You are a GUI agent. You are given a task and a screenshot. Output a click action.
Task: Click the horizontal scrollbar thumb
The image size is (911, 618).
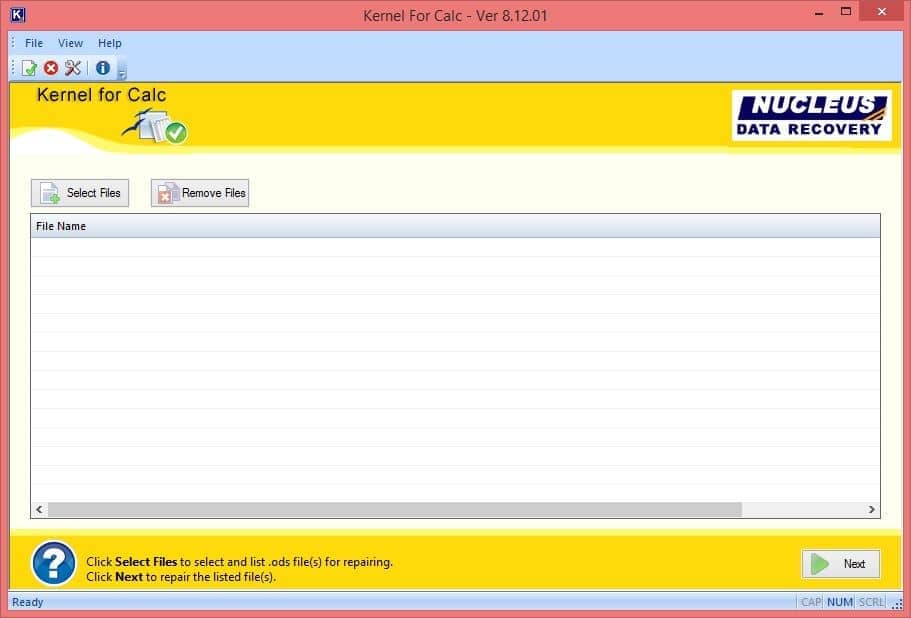[395, 509]
